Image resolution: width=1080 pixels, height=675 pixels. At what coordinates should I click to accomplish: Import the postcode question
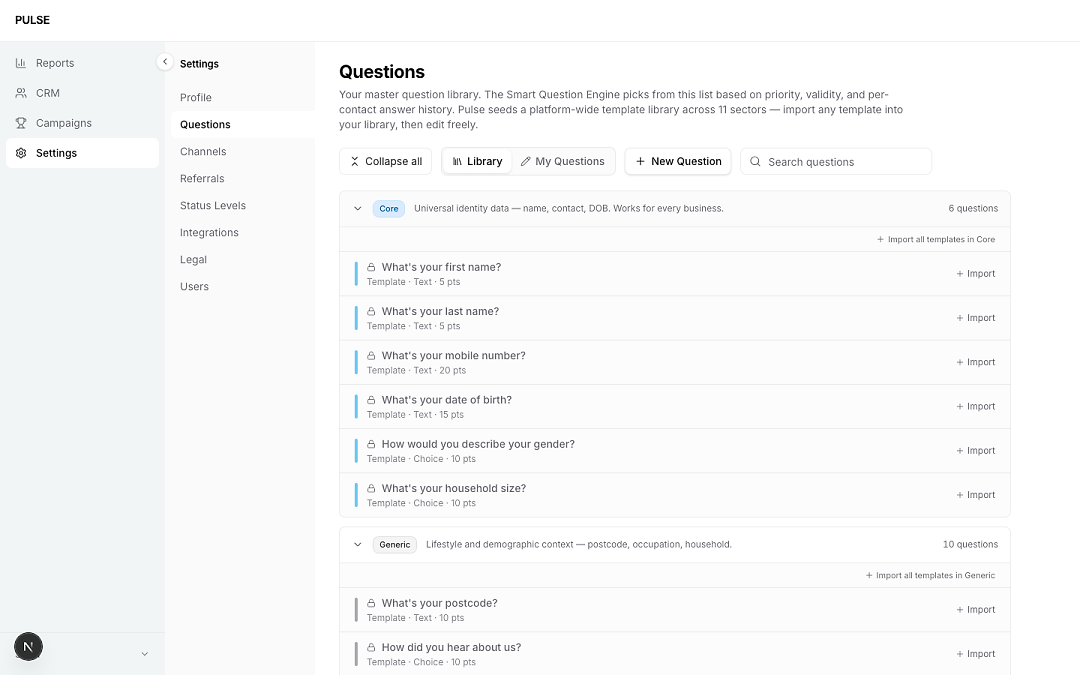(x=975, y=610)
